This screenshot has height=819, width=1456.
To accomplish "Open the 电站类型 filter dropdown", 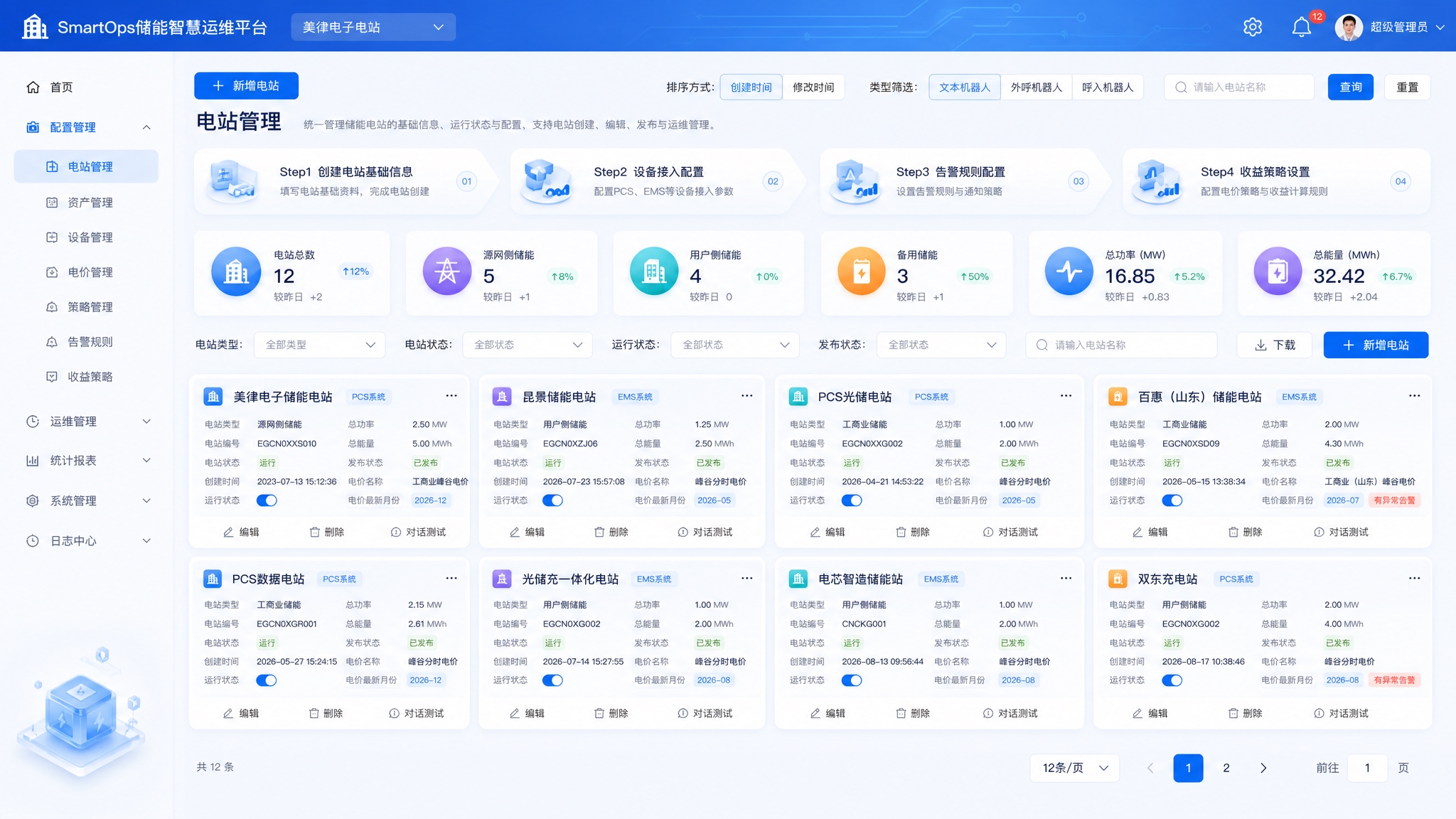I will tap(320, 345).
